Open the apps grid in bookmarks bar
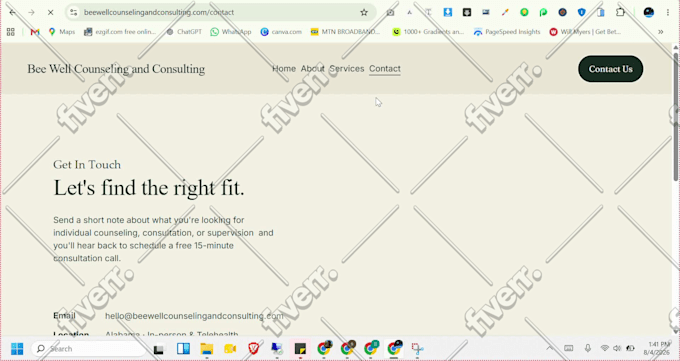 [10, 32]
